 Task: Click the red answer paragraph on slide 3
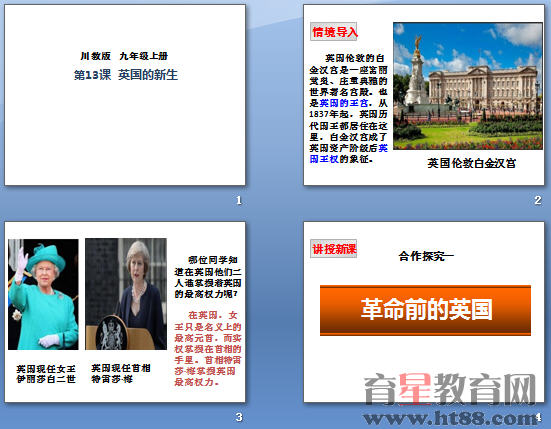208,348
